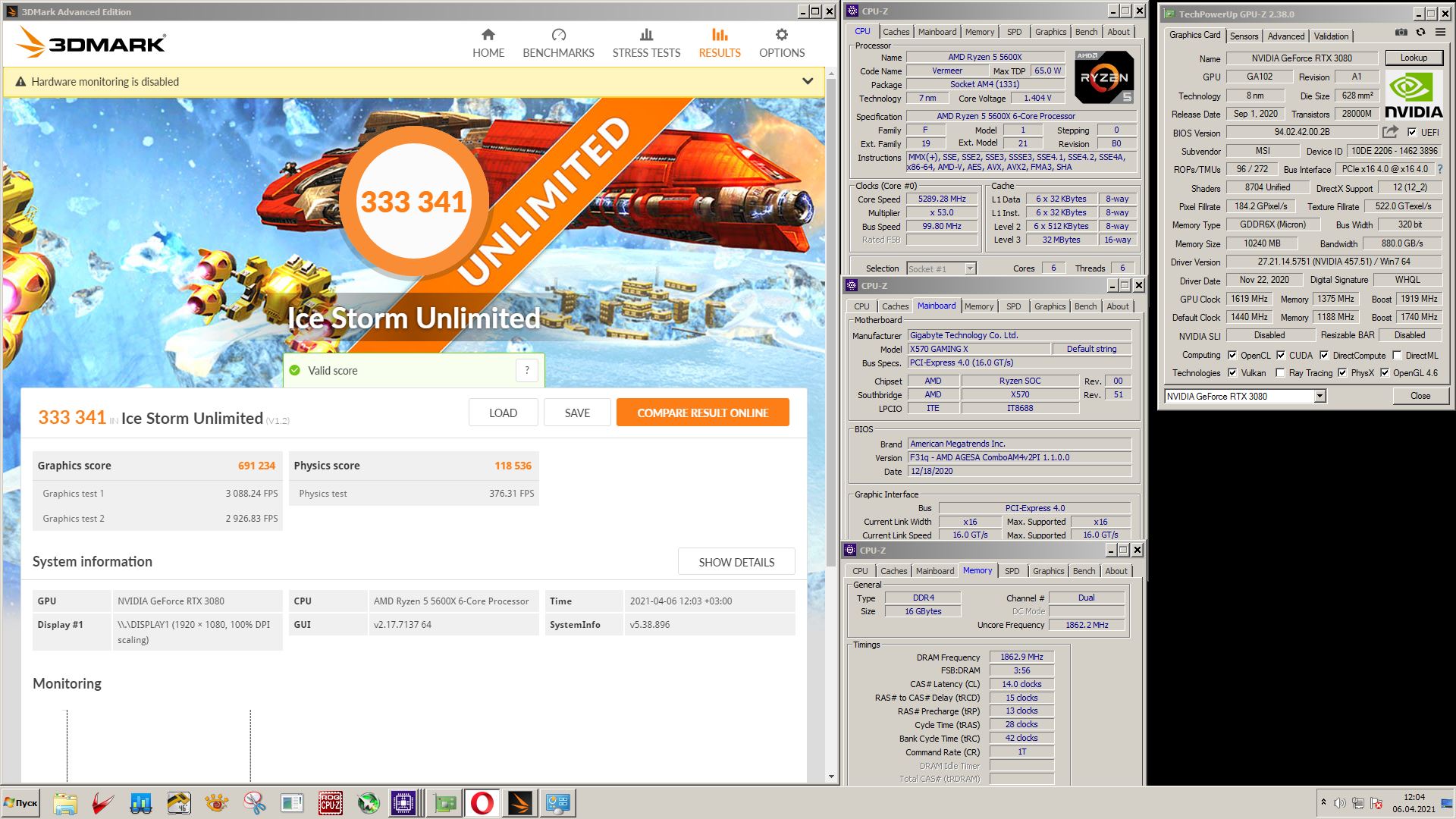Screen dimensions: 1456x819
Task: Refresh GPU-Z data with the refresh icon
Action: coord(1420,33)
